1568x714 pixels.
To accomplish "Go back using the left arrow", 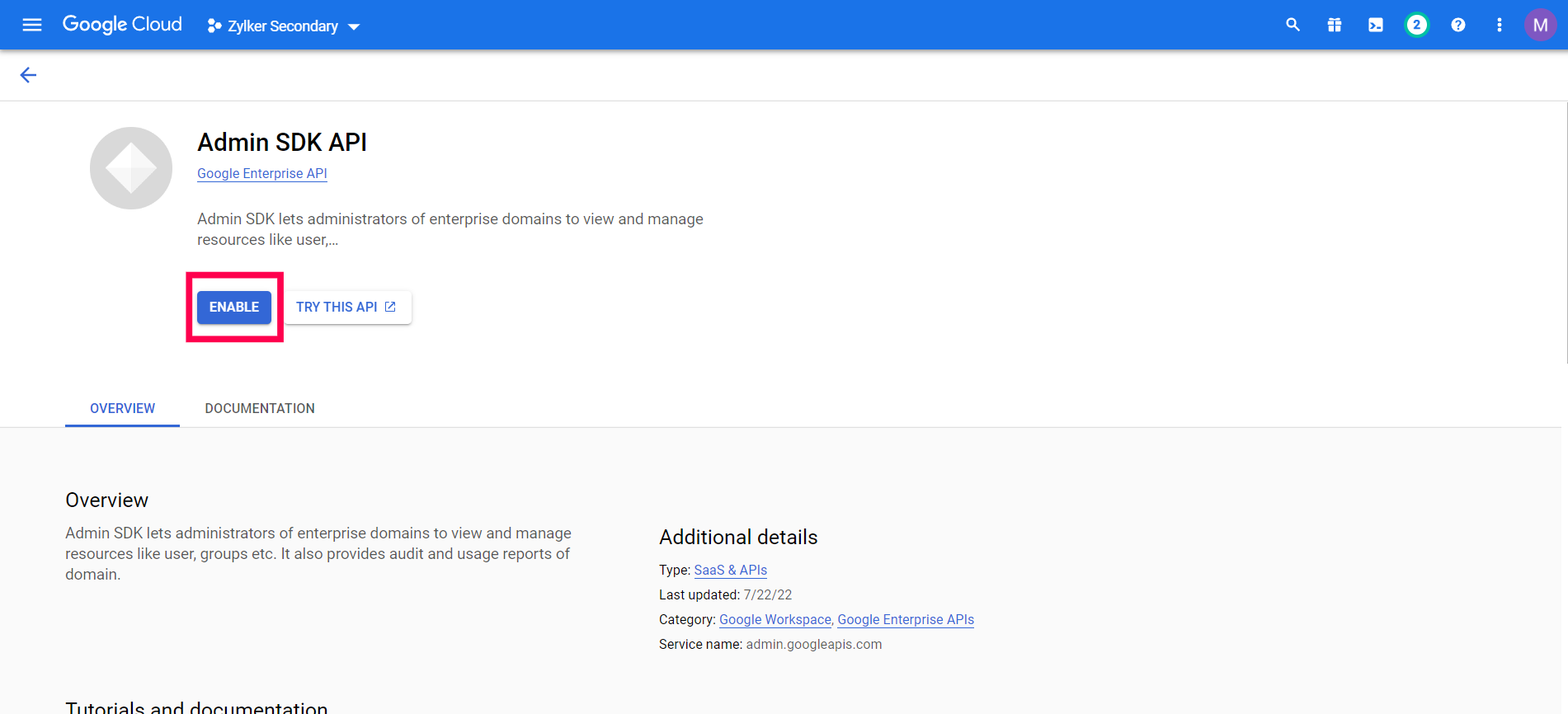I will [28, 75].
